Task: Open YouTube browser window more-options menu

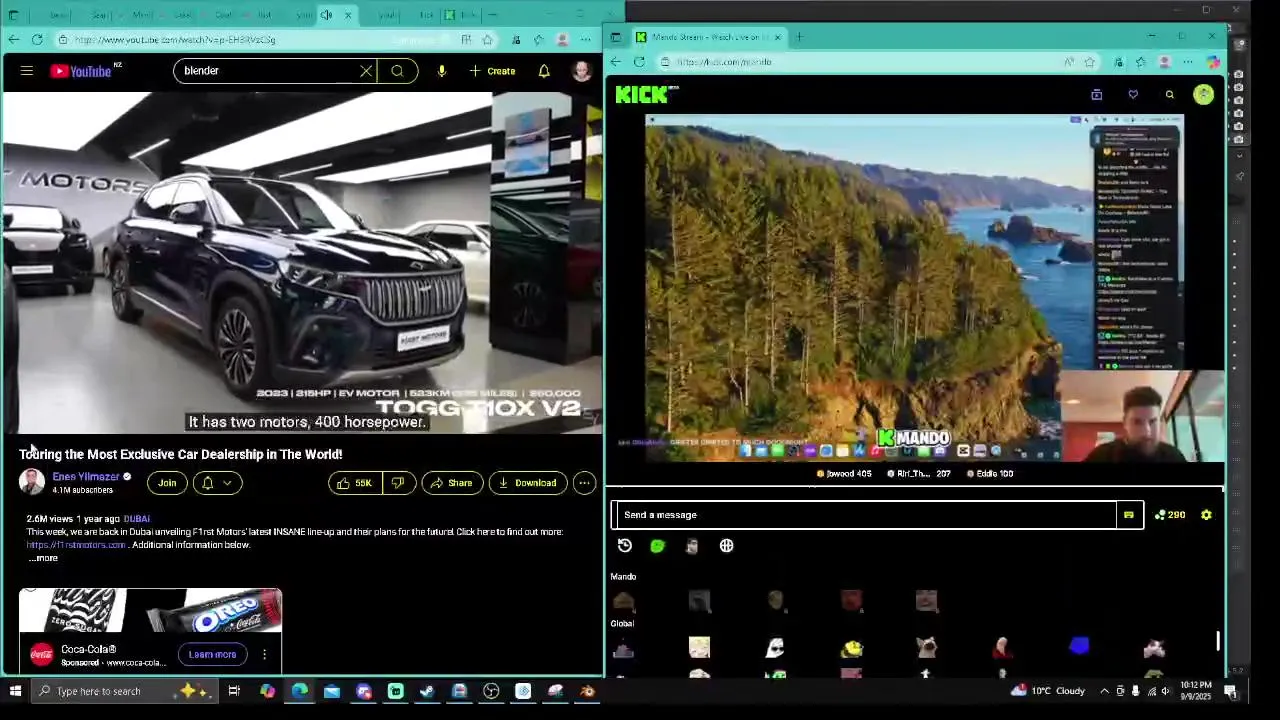Action: [x=585, y=39]
